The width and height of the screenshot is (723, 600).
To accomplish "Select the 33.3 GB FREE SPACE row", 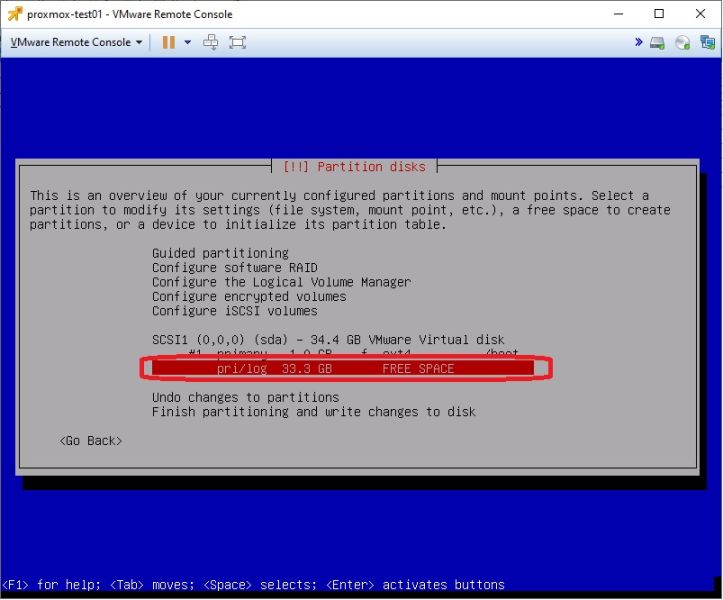I will 343,368.
